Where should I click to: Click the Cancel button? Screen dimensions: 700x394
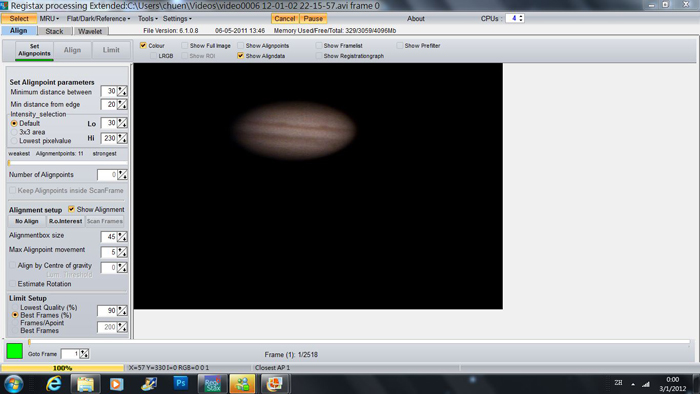[284, 19]
